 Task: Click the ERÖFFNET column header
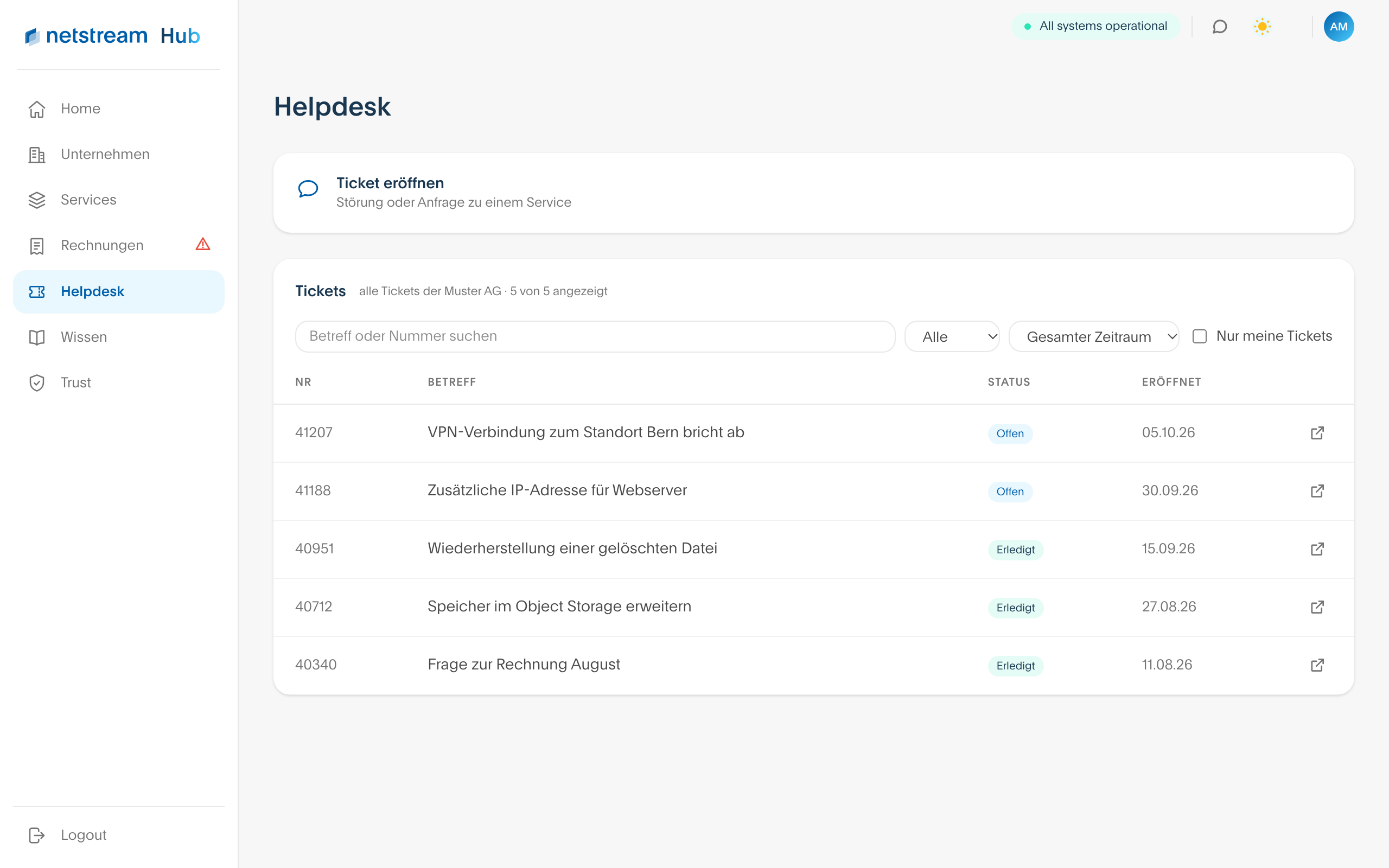pos(1171,382)
